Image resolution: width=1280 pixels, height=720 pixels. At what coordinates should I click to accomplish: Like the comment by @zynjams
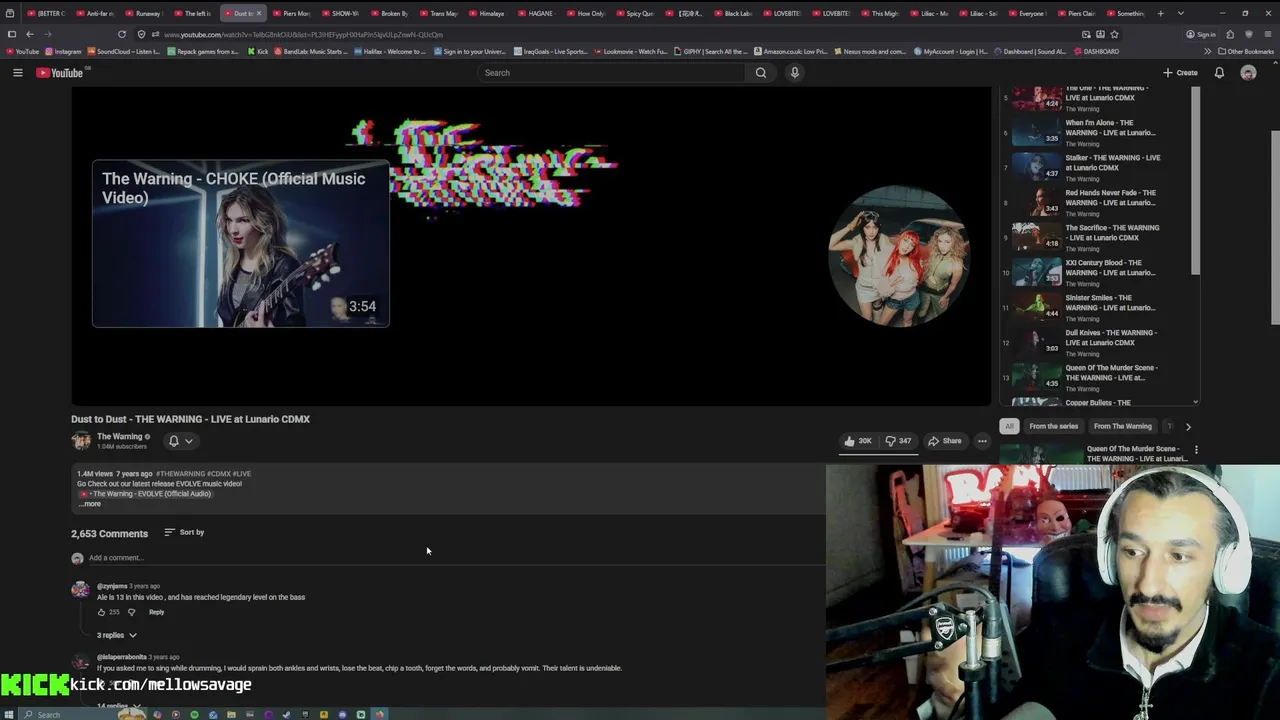point(101,612)
